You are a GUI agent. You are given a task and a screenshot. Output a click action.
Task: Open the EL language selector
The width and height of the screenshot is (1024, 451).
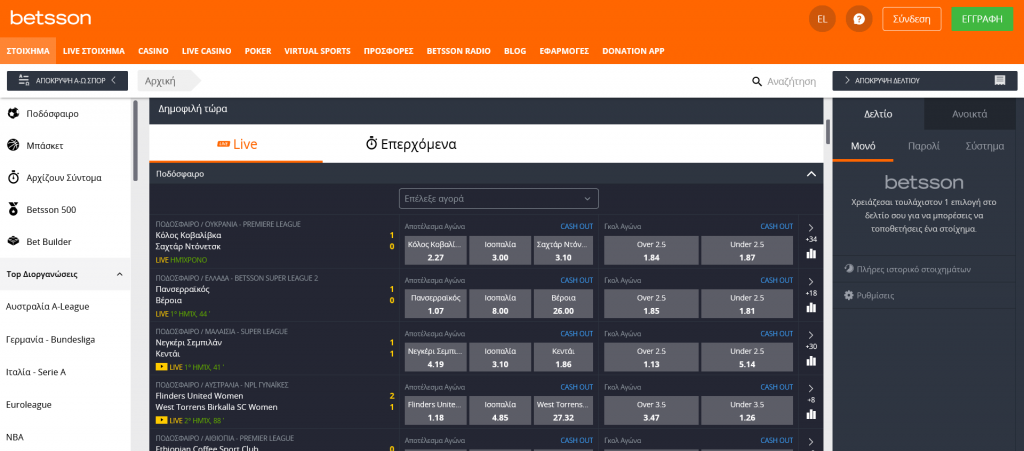click(821, 19)
